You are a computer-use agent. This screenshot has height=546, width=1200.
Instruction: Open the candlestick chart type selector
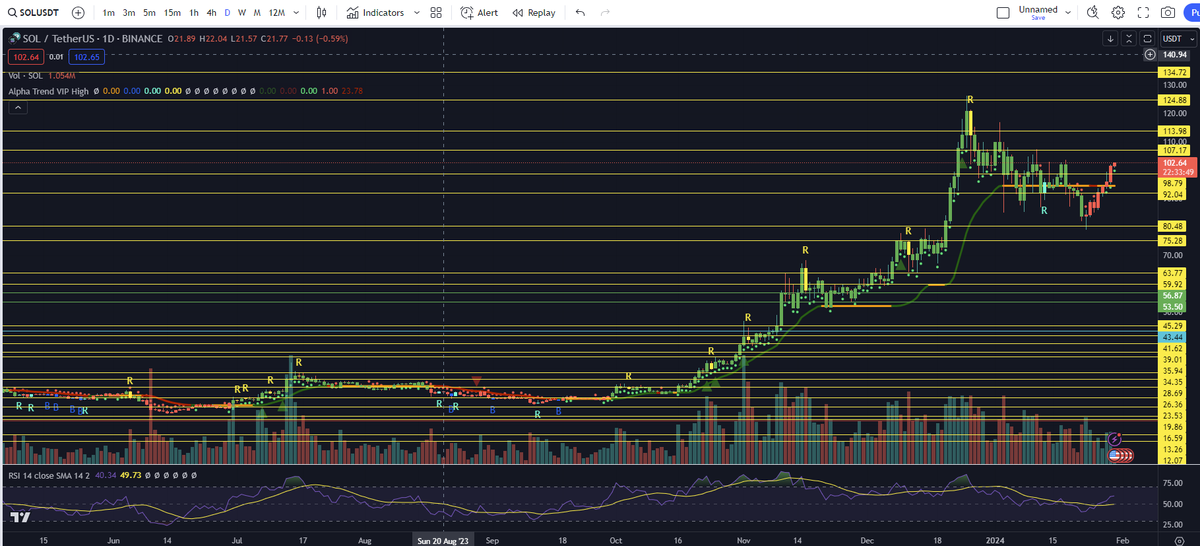[x=321, y=13]
